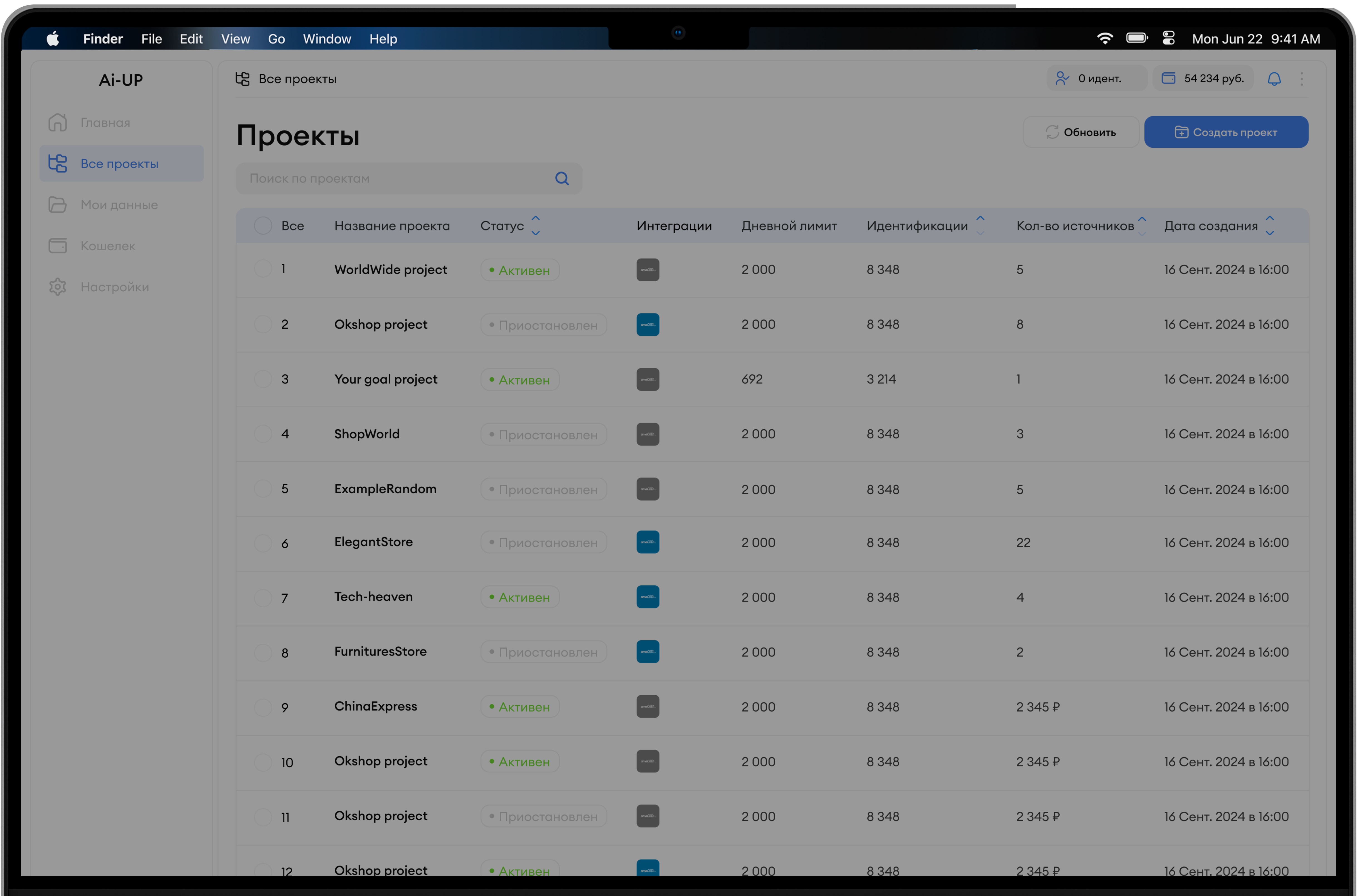Click the notification bell icon
Screen dimensions: 1359x896
(1274, 79)
